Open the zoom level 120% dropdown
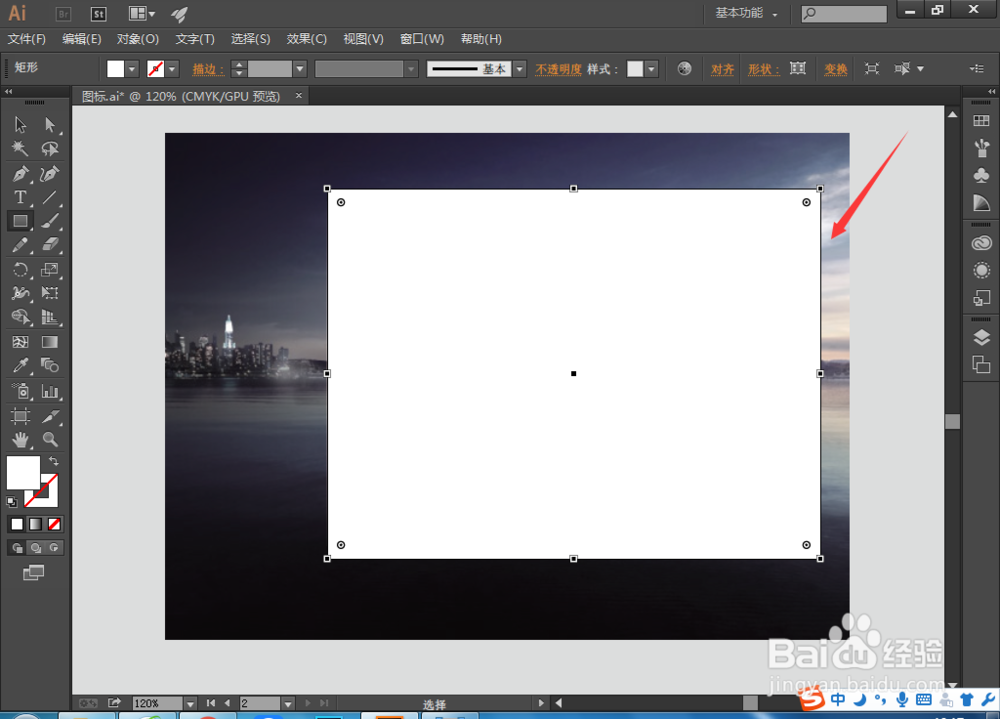 (189, 704)
